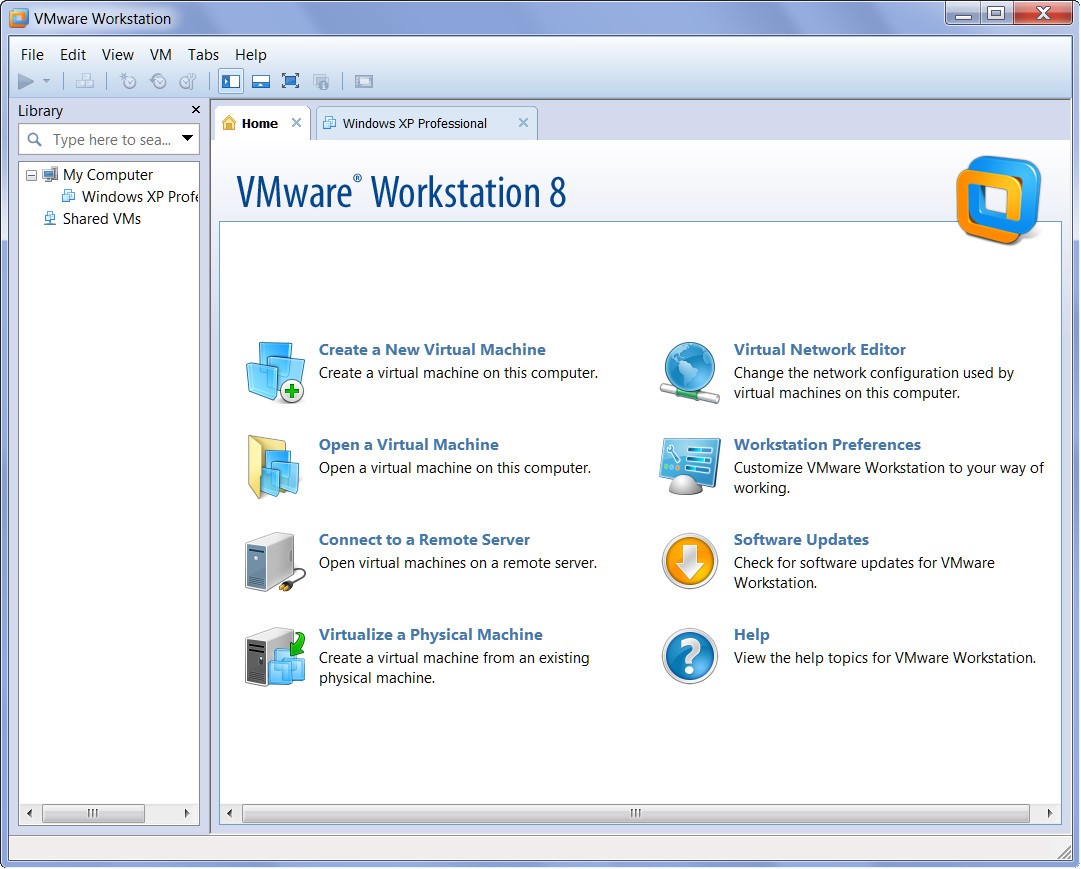Image resolution: width=1081 pixels, height=869 pixels.
Task: Select My Computer in the Library tree
Action: pyautogui.click(x=108, y=175)
